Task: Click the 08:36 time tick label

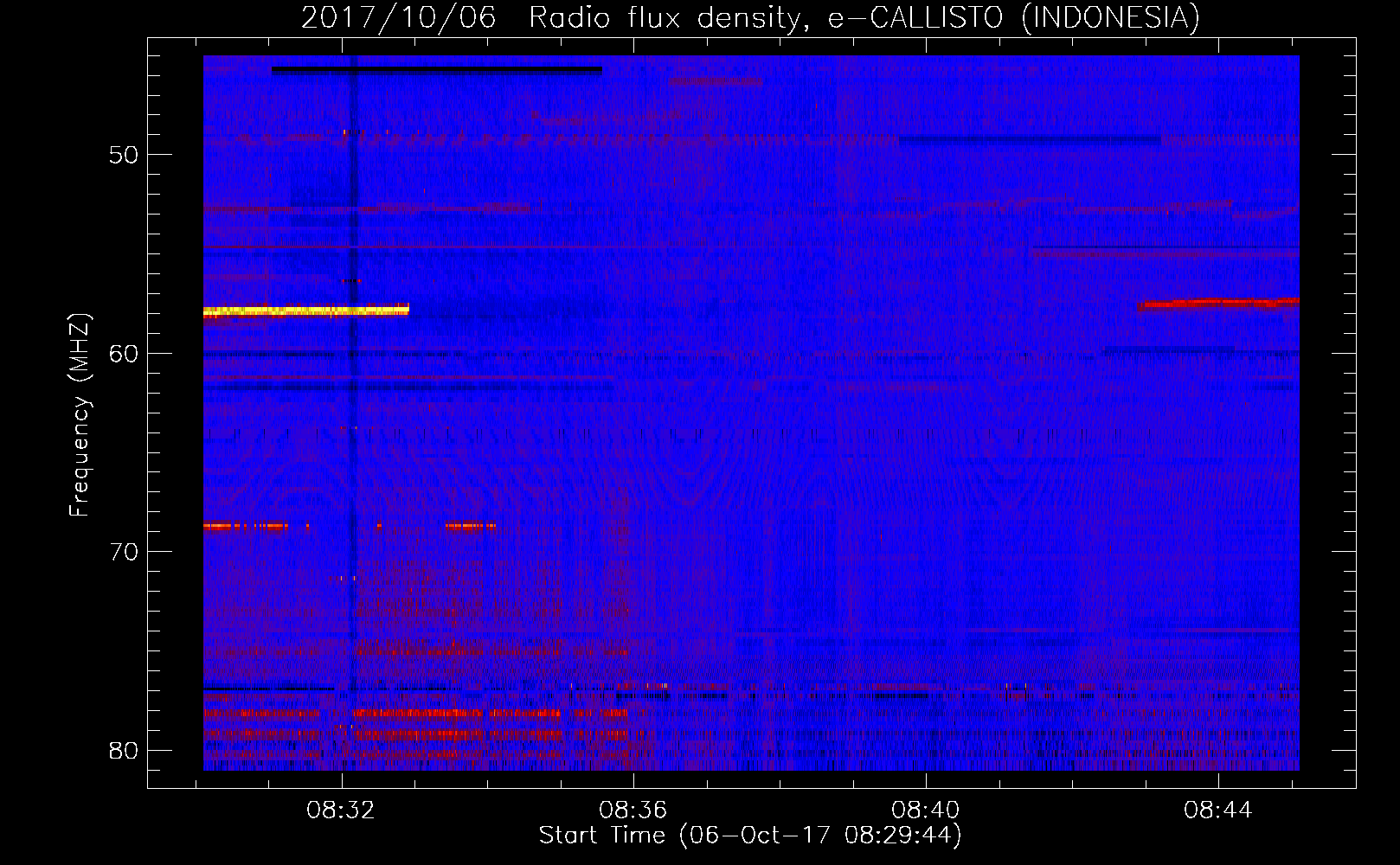Action: (x=633, y=811)
